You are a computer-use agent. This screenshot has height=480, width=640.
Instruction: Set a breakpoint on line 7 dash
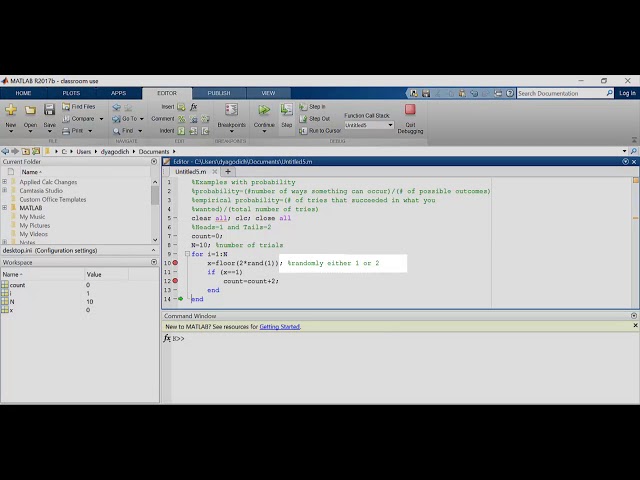pyautogui.click(x=175, y=236)
